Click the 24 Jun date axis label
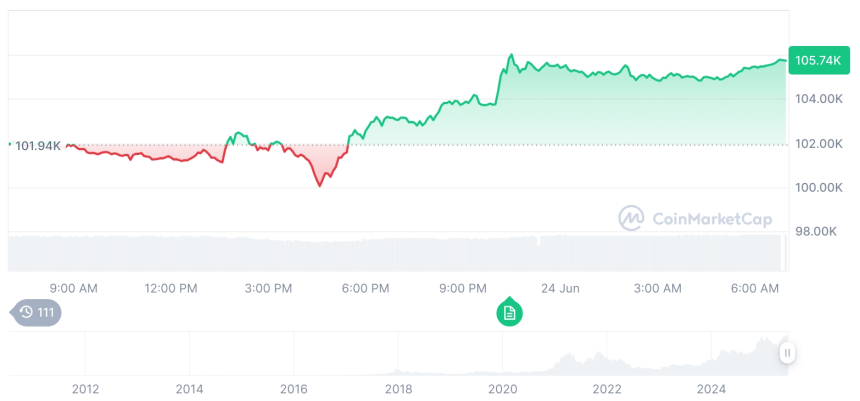The image size is (860, 401). click(560, 288)
